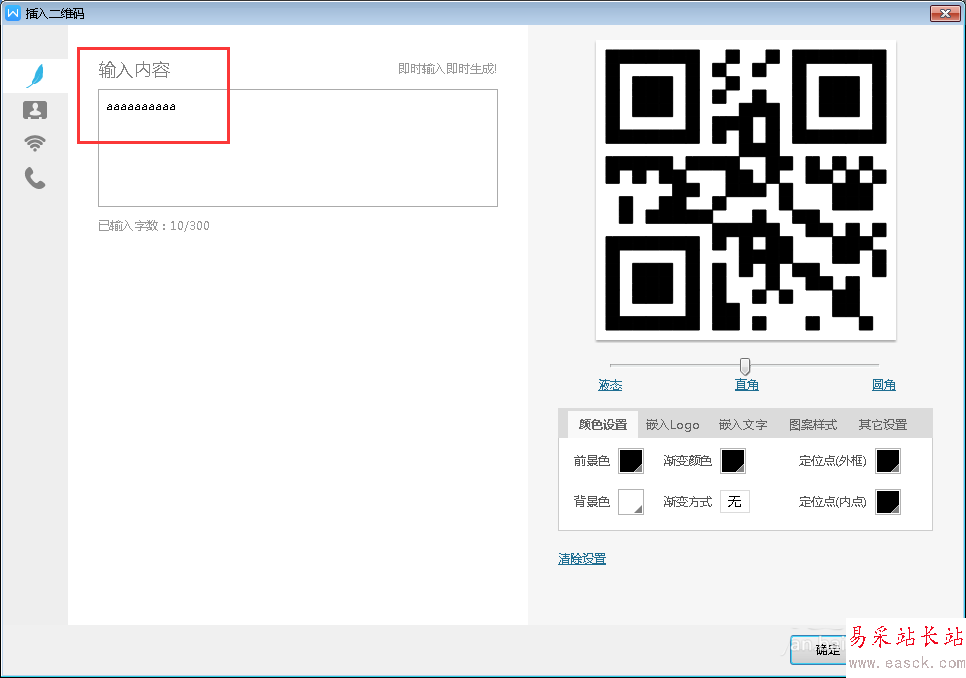Click the QR shape slider handle
The image size is (966, 678).
[745, 366]
